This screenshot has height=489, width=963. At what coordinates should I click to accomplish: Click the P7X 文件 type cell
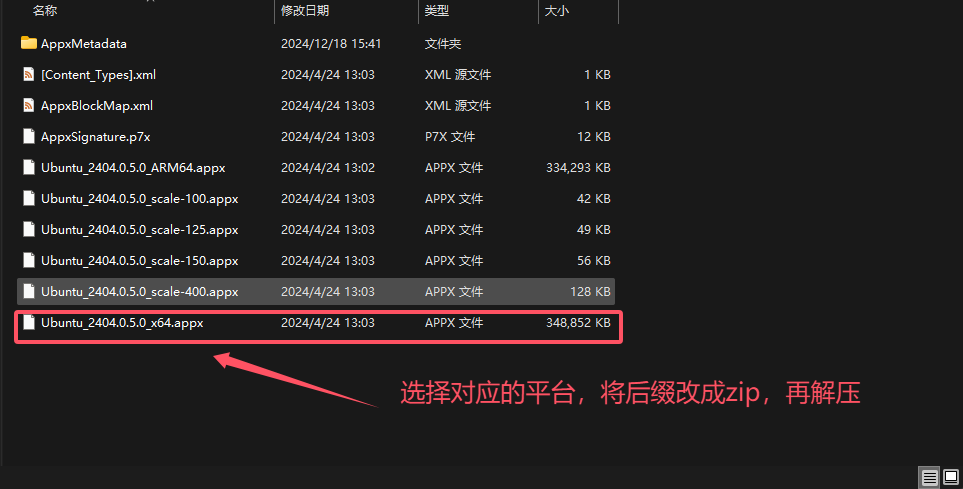click(x=450, y=136)
